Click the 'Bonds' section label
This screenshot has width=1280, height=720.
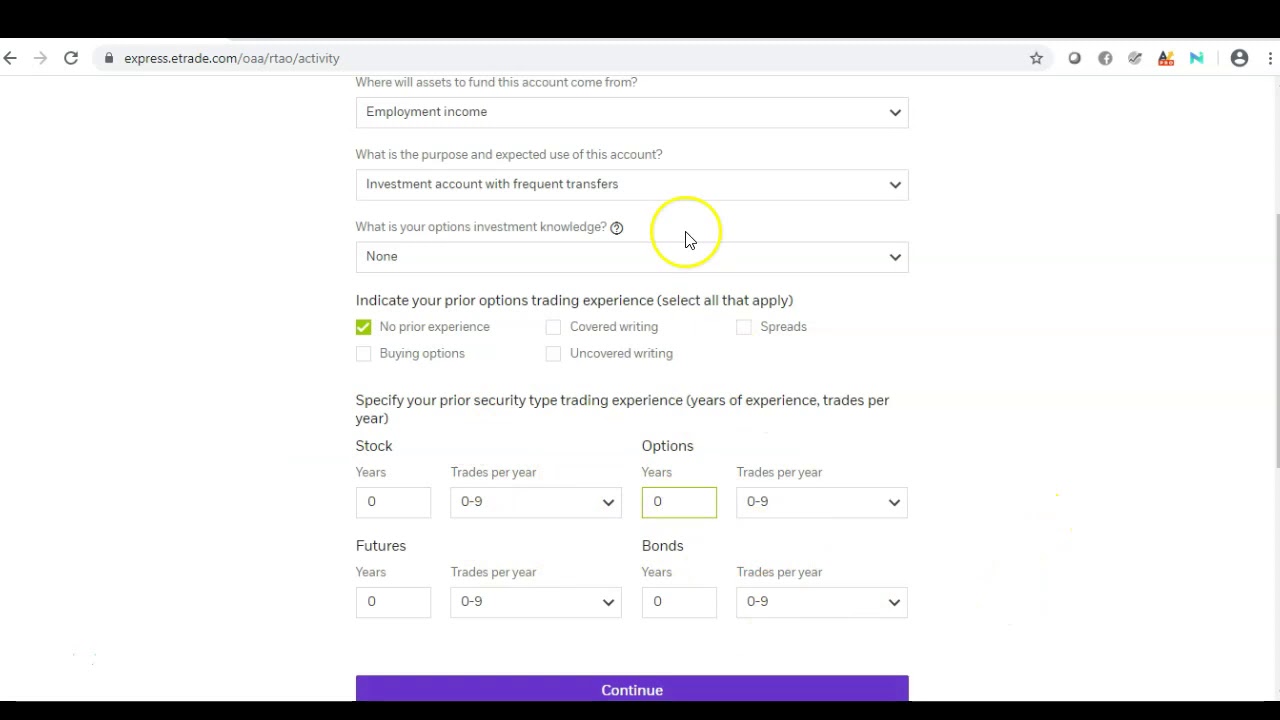pos(663,546)
